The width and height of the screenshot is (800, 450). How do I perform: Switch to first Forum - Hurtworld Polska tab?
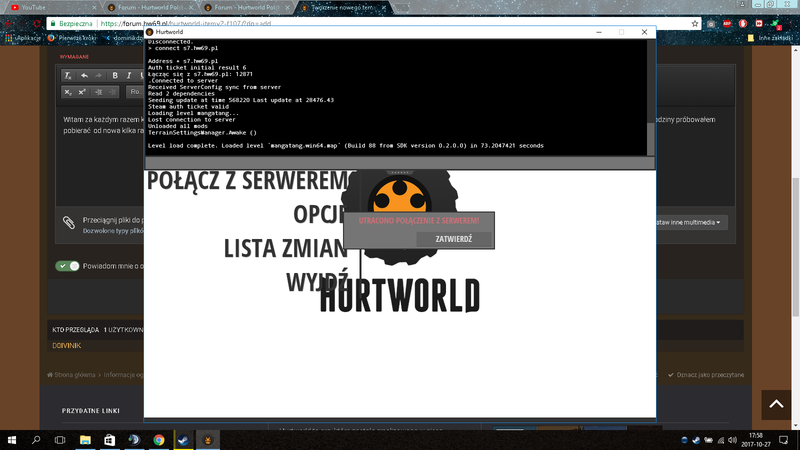tap(151, 8)
